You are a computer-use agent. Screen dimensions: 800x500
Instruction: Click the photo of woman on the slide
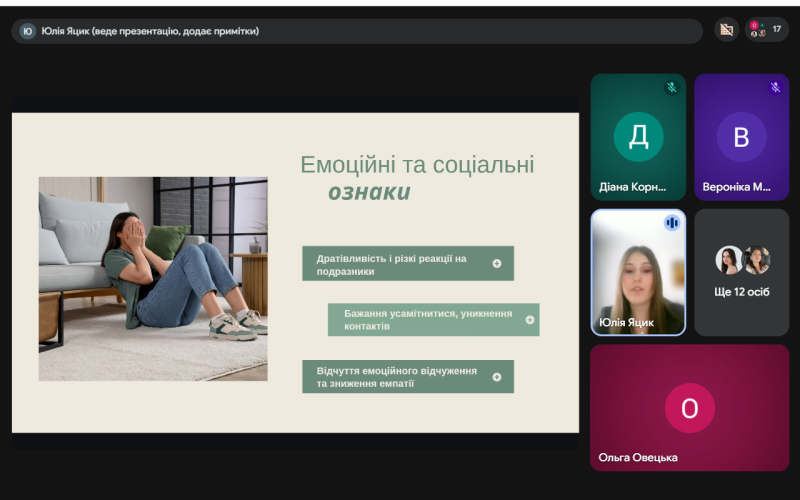(x=153, y=278)
